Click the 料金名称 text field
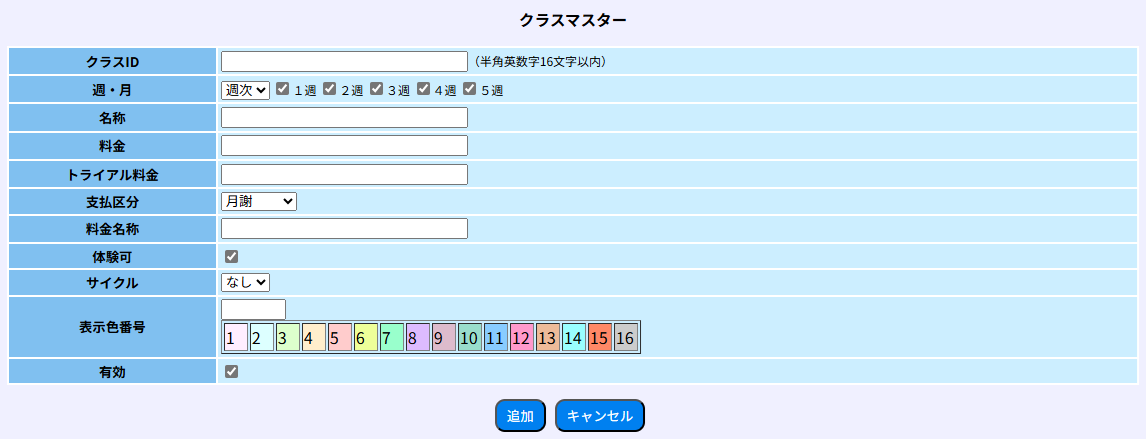The image size is (1146, 439). (x=344, y=229)
